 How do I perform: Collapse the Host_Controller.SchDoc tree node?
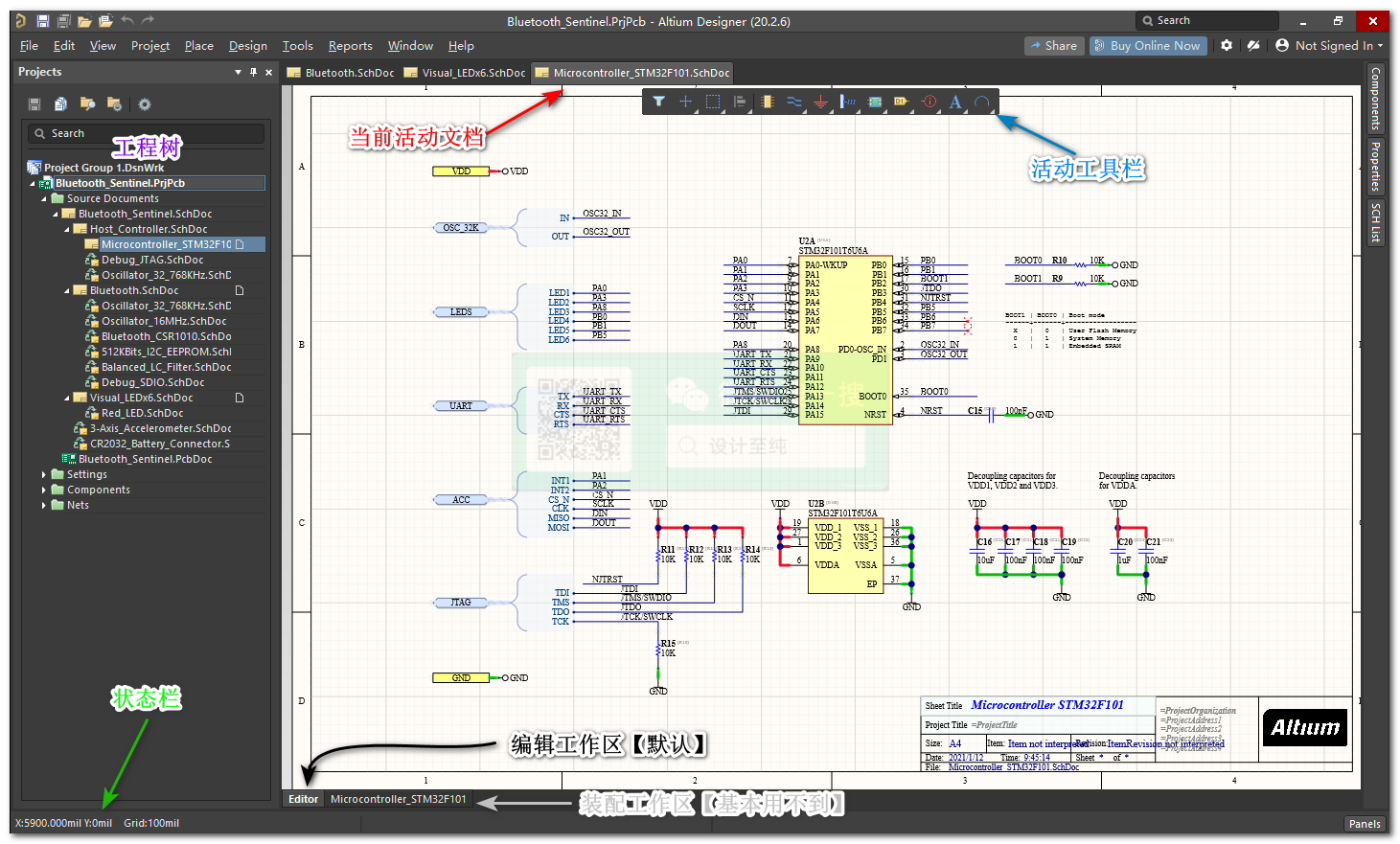(x=66, y=229)
